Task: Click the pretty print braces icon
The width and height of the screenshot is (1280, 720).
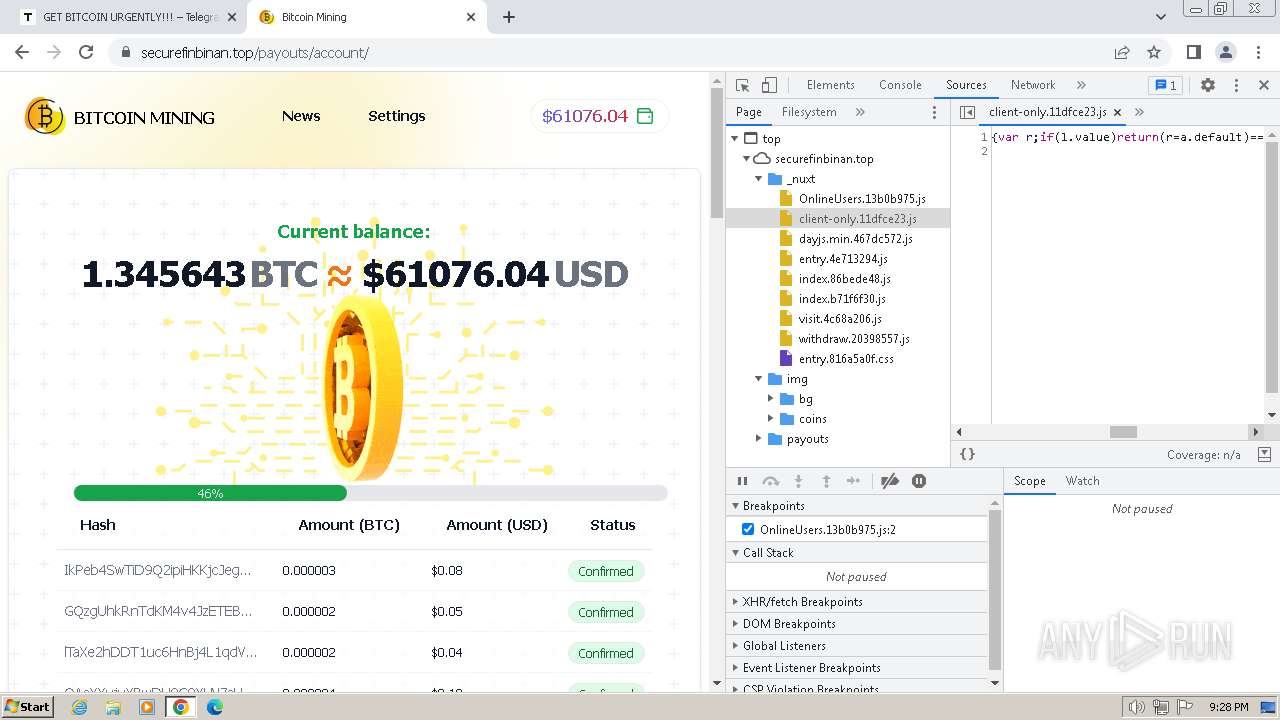Action: 967,454
